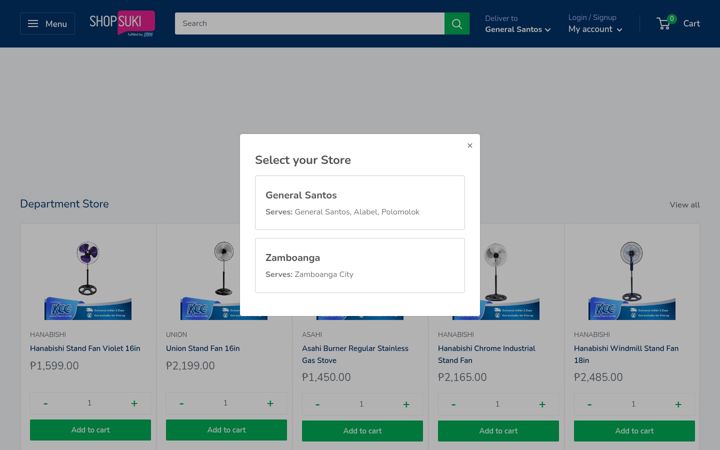Open Hanabishi Windmill Stand Fan 18in title
This screenshot has height=450, width=720.
626,354
